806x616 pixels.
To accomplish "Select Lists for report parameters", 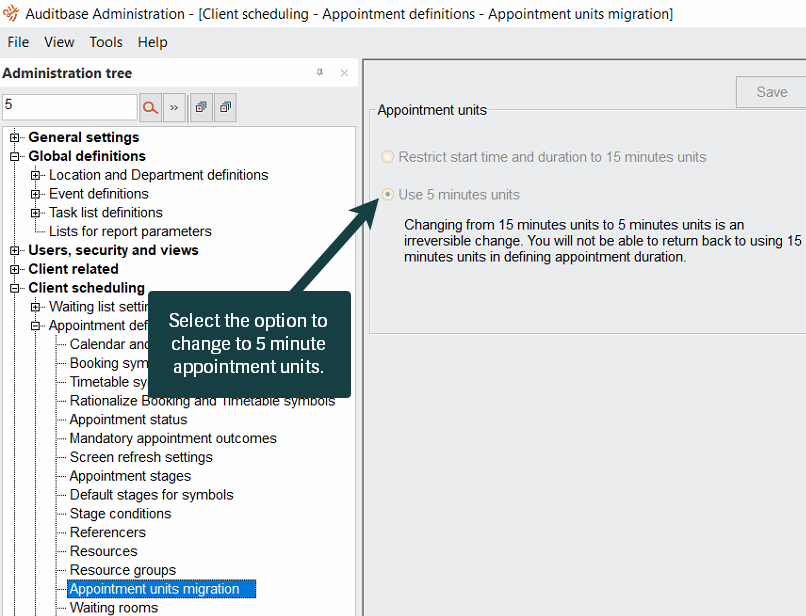I will [x=130, y=231].
